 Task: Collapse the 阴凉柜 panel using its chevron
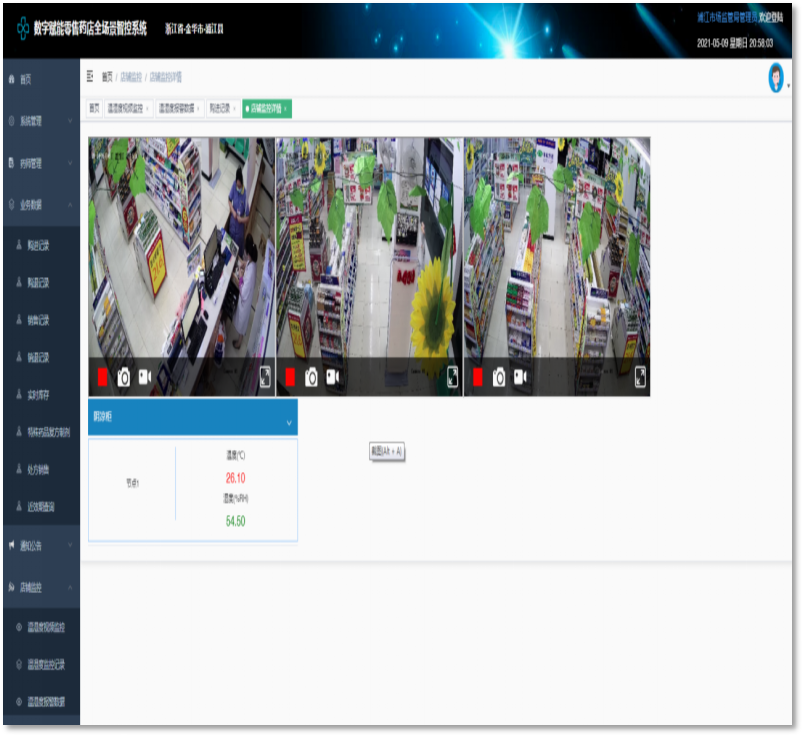click(289, 423)
